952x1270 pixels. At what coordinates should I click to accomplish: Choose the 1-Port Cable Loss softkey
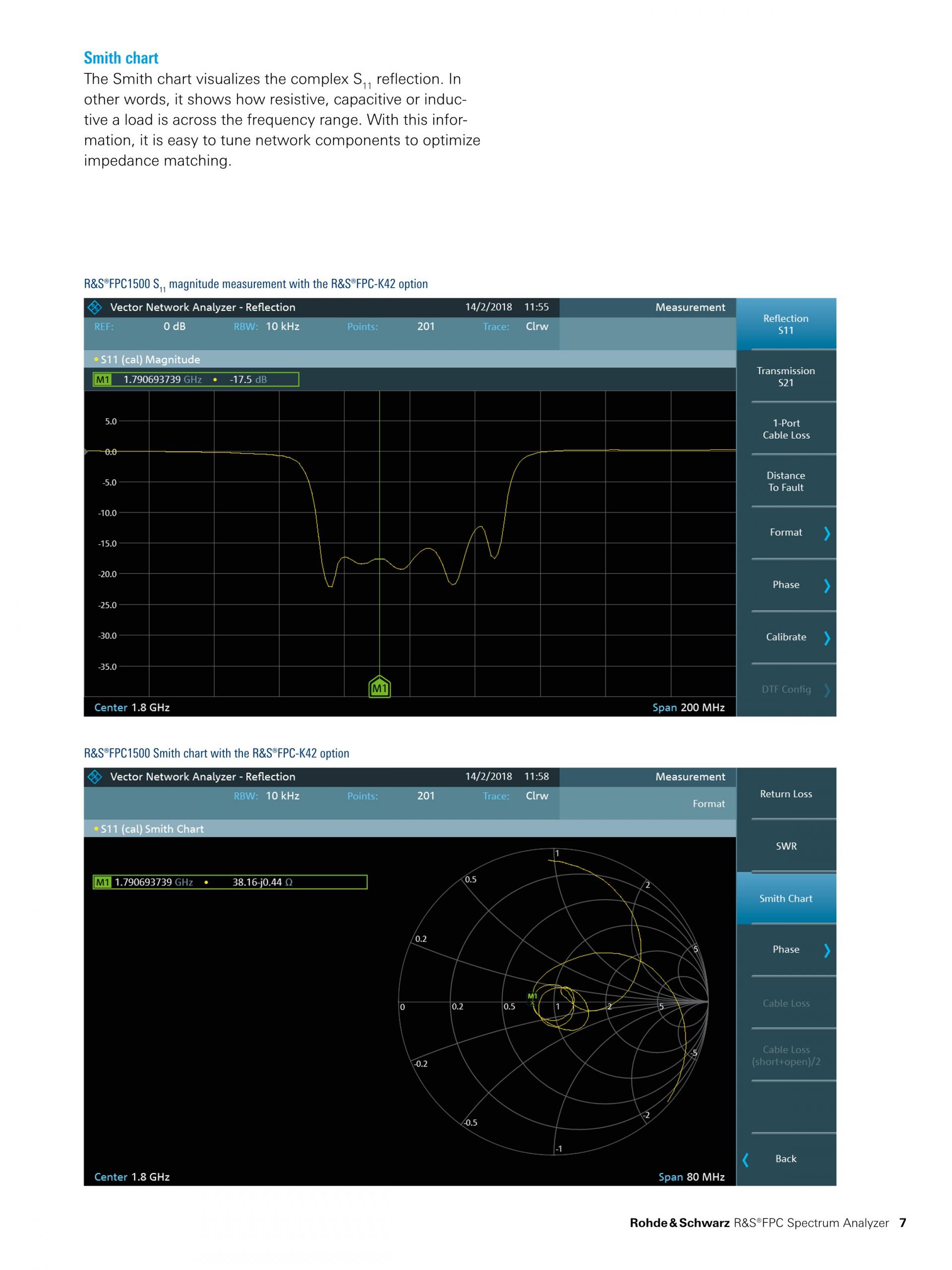[x=785, y=429]
